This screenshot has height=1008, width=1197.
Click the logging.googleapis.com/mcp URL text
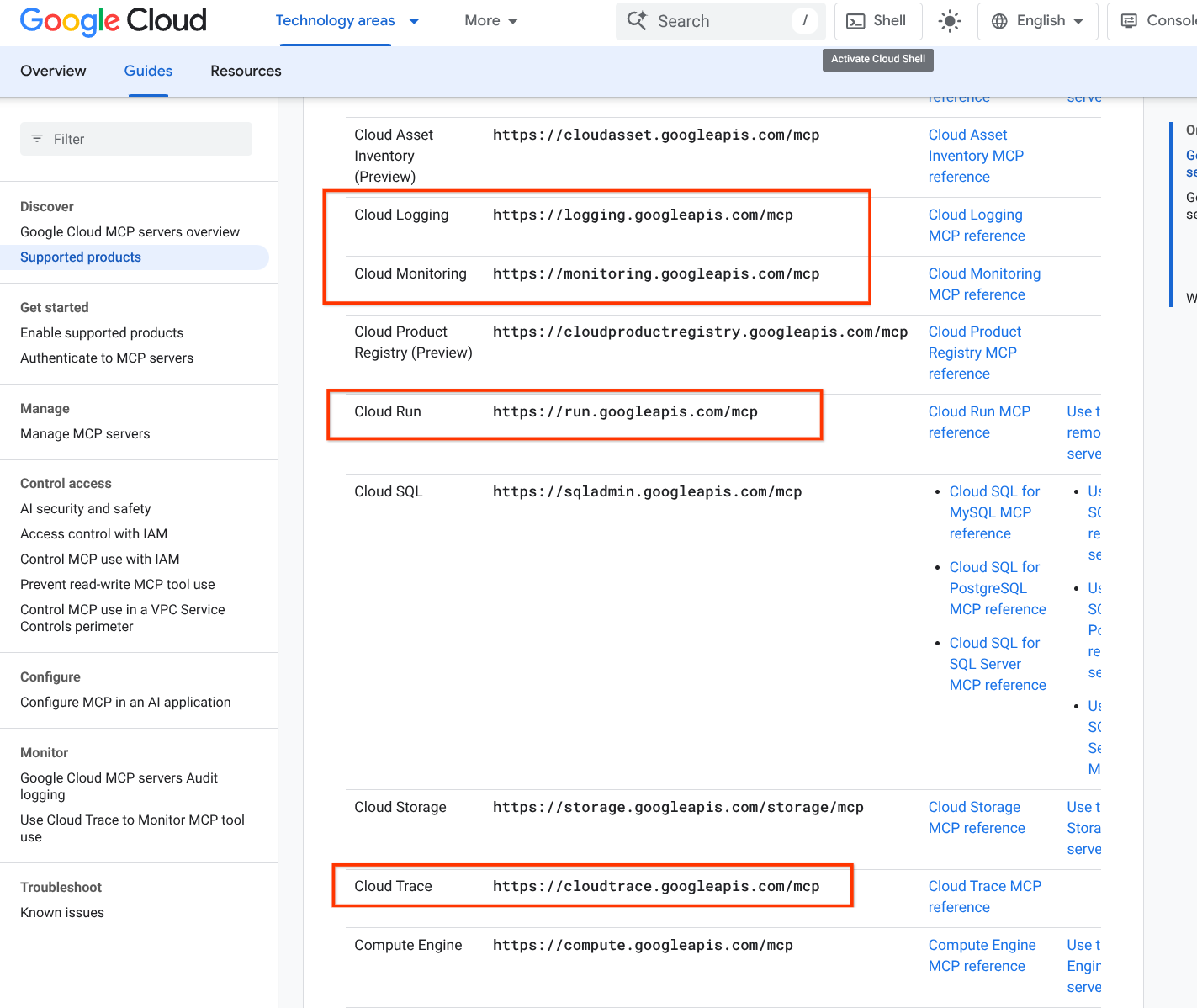coord(643,215)
